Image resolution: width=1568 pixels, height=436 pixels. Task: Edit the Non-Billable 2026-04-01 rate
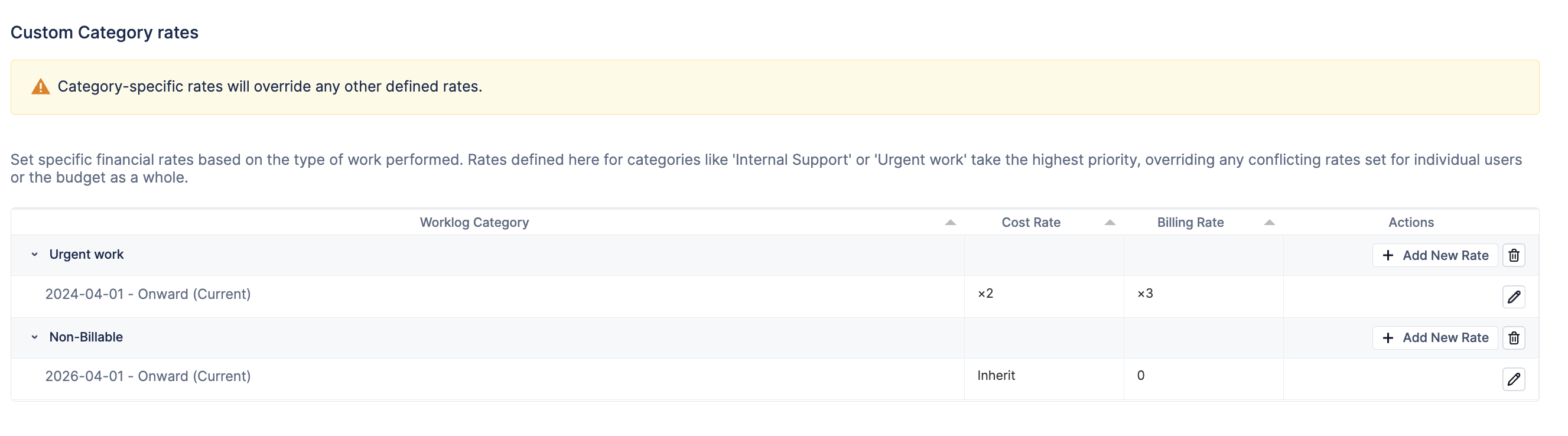pos(1513,379)
